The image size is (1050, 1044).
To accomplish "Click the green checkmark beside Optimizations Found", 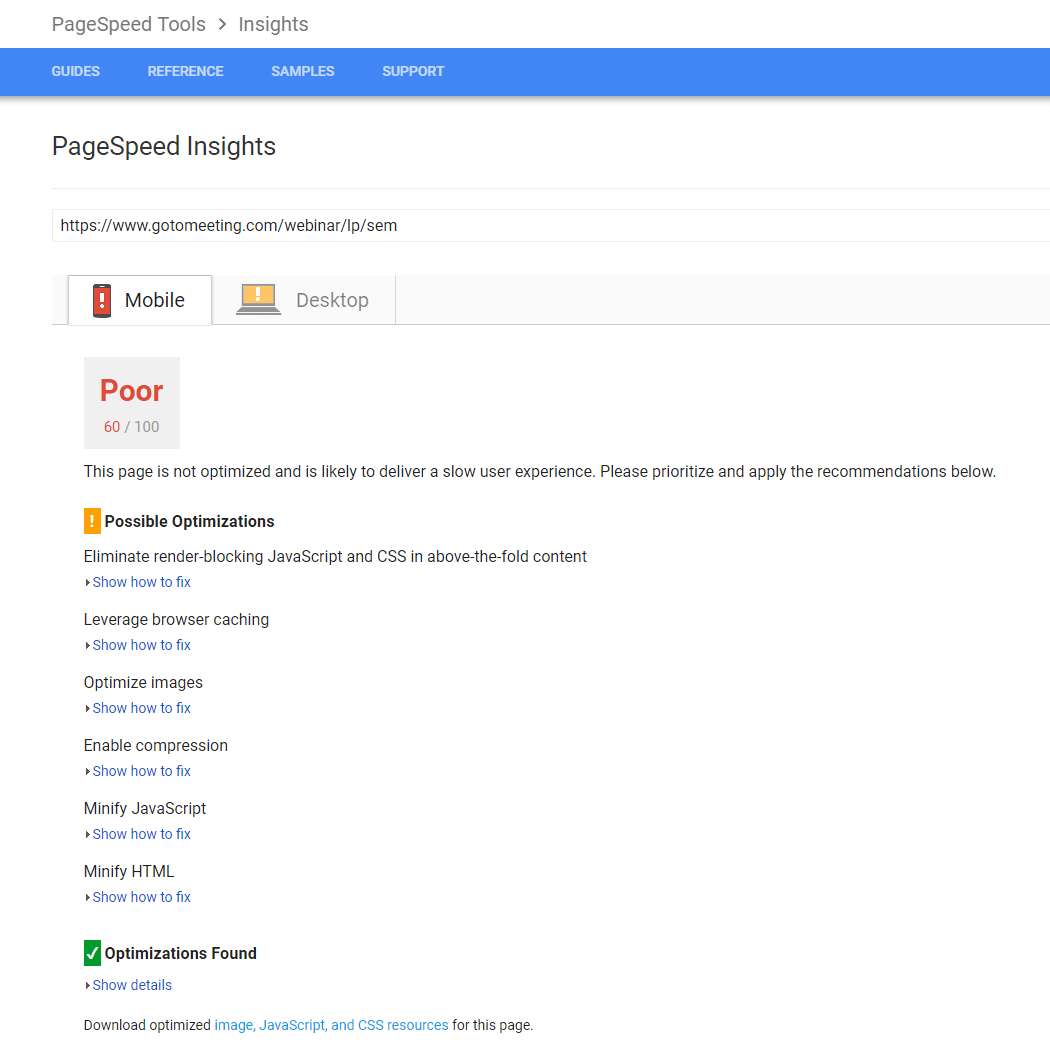I will tap(91, 953).
